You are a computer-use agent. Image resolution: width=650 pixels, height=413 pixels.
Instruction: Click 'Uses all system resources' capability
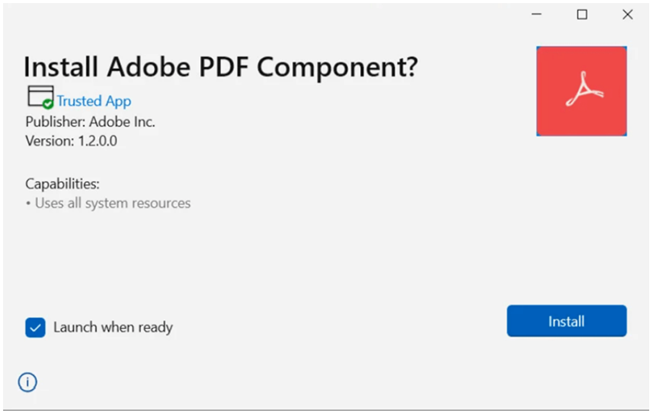[x=110, y=203]
